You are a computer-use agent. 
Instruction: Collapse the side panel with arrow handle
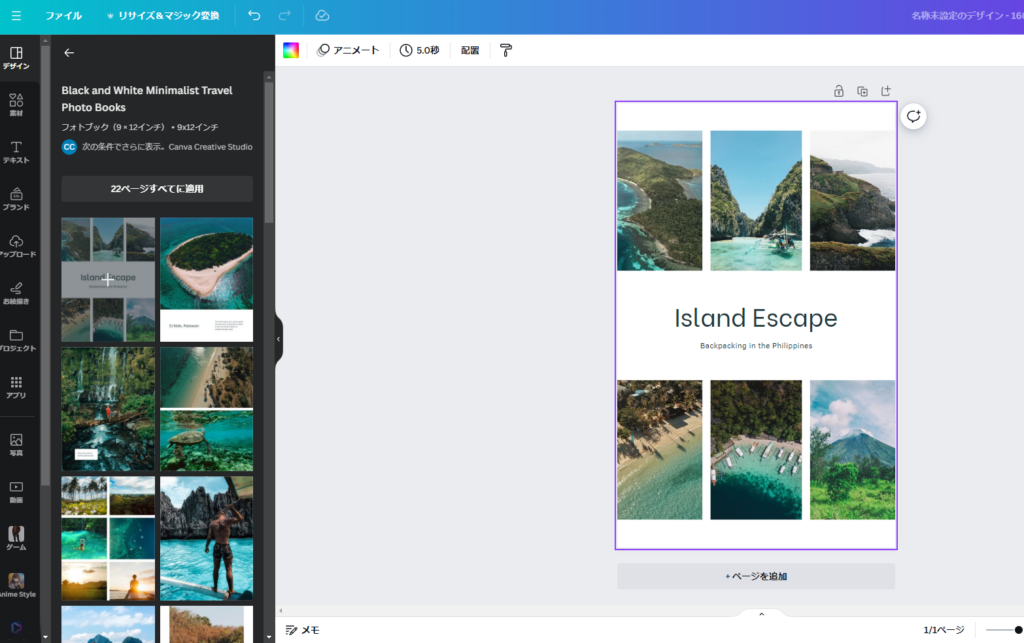[278, 340]
